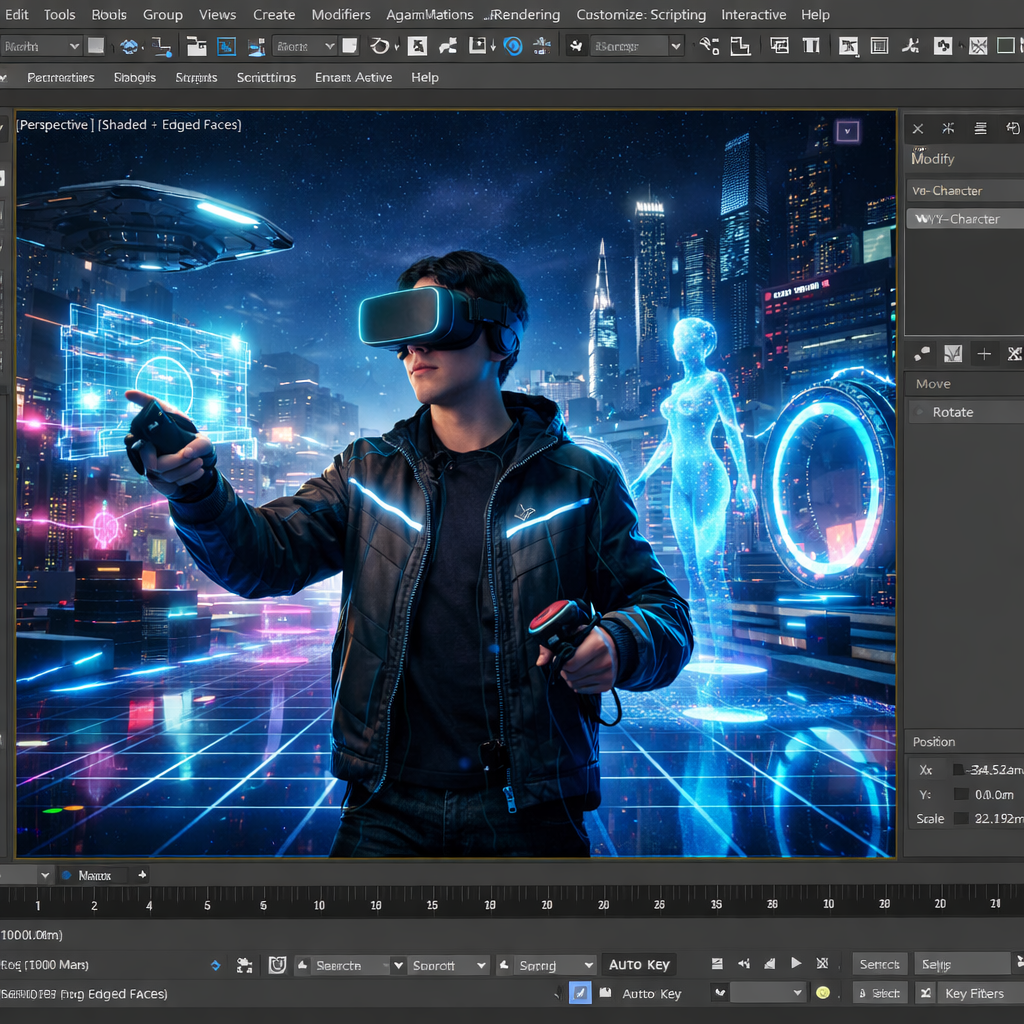Select the Rotate option in the panel
1024x1024 pixels.
click(x=952, y=412)
